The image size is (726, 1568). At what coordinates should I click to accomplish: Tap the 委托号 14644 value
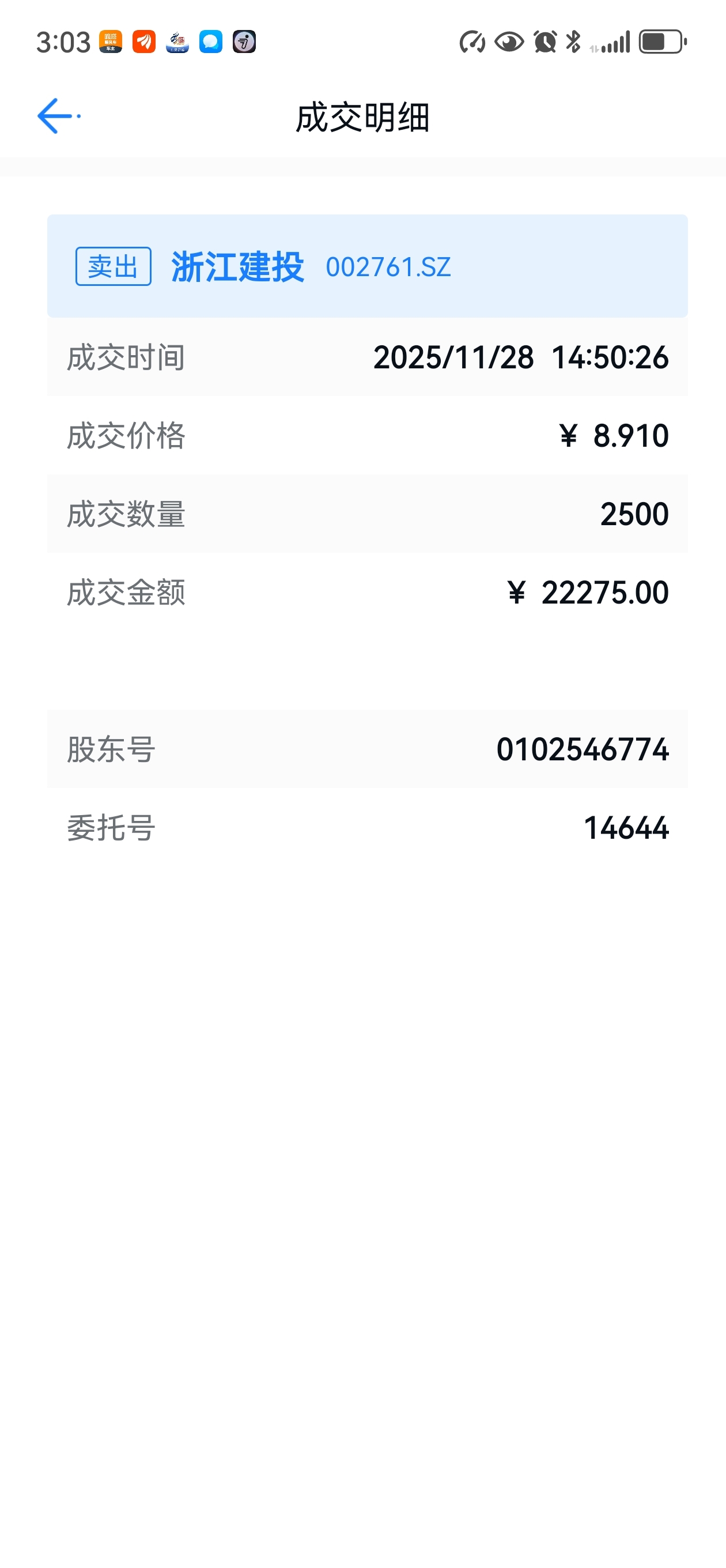[626, 828]
